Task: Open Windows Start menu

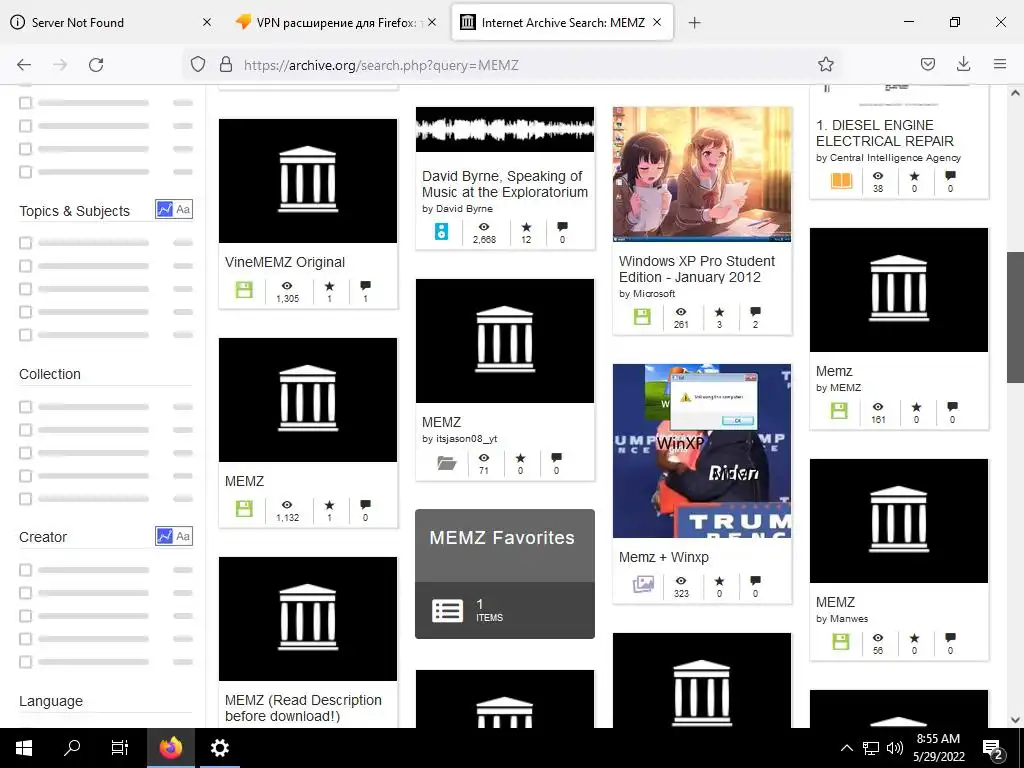Action: 24,748
